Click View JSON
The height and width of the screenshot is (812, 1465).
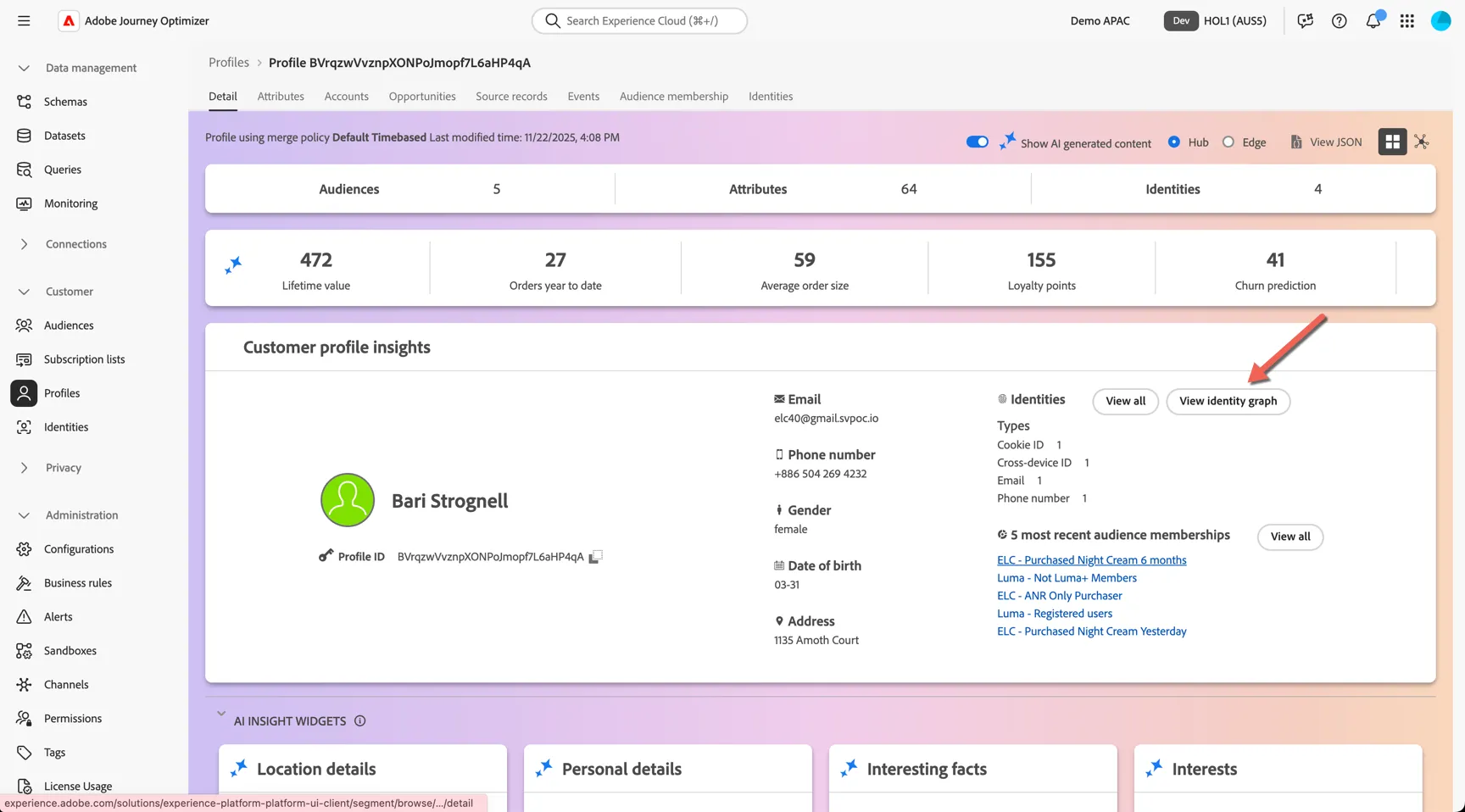[1326, 142]
